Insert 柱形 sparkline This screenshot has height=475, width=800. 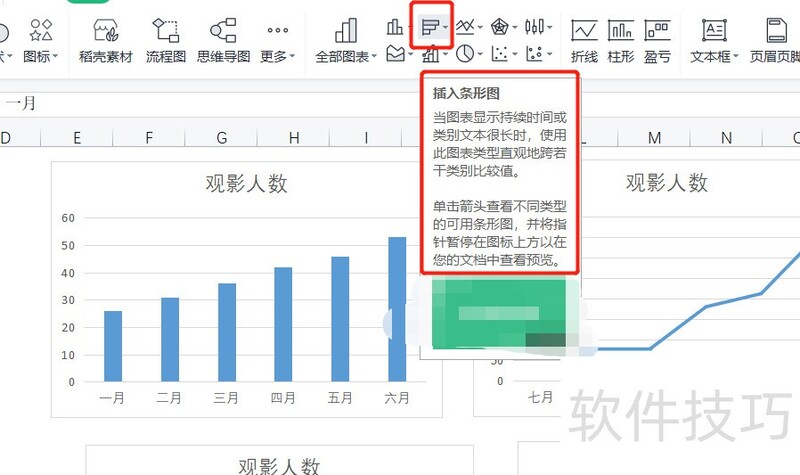click(621, 41)
